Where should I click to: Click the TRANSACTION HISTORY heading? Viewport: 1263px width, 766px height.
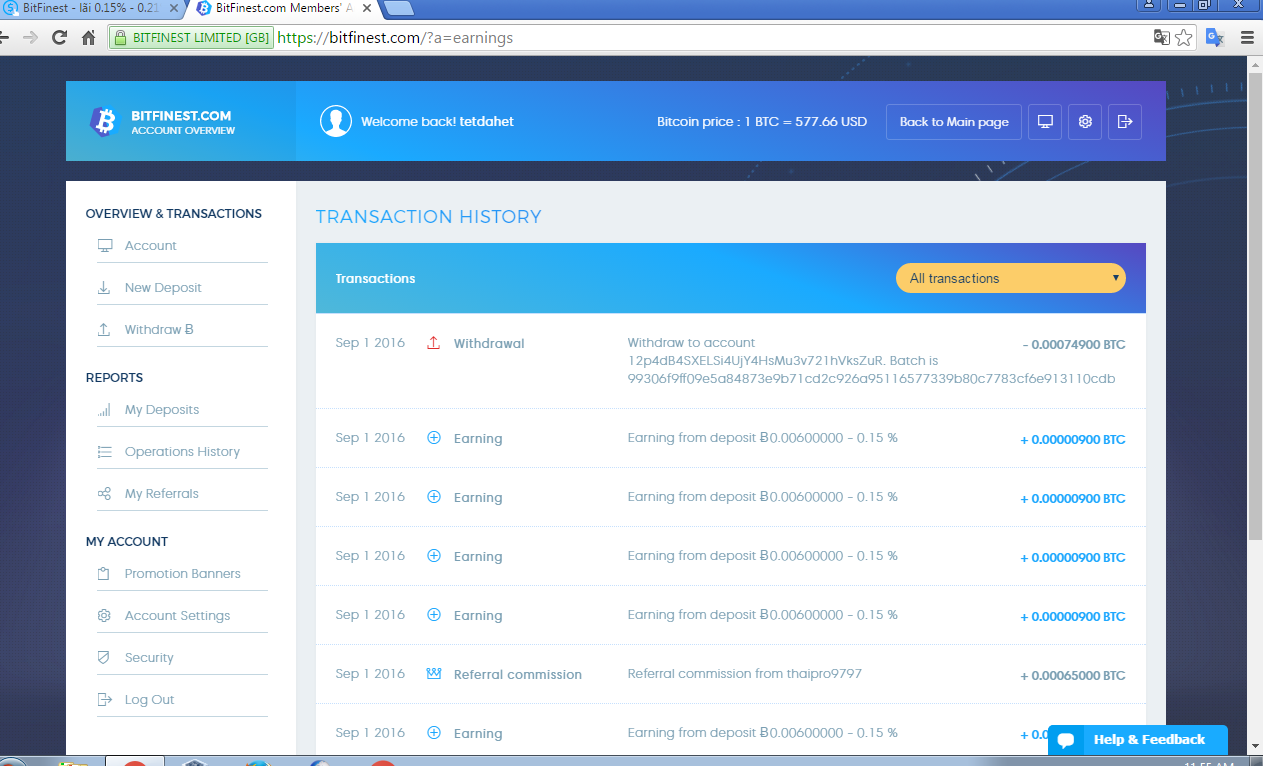pyautogui.click(x=428, y=217)
